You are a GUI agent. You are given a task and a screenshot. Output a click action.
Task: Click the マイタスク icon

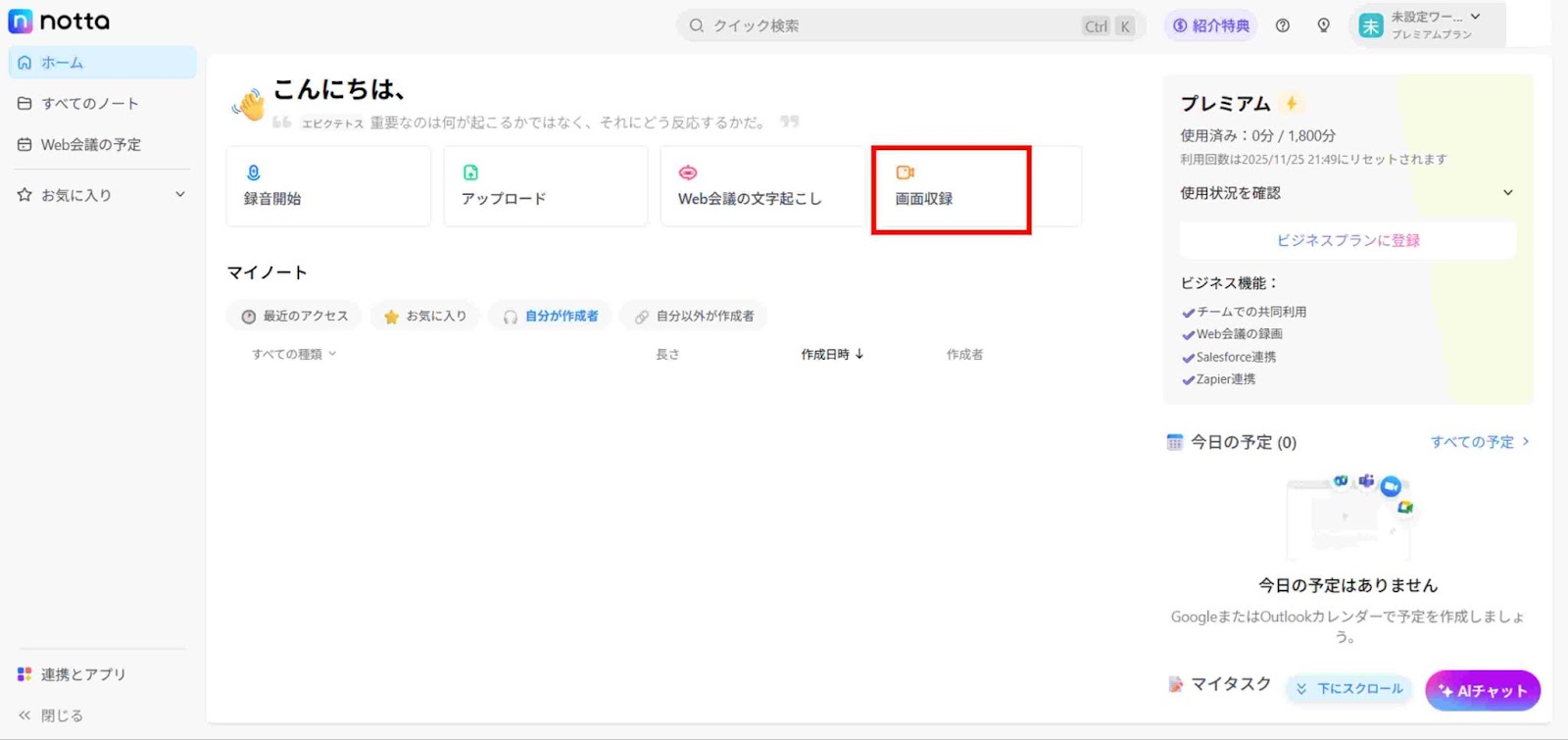(x=1175, y=684)
